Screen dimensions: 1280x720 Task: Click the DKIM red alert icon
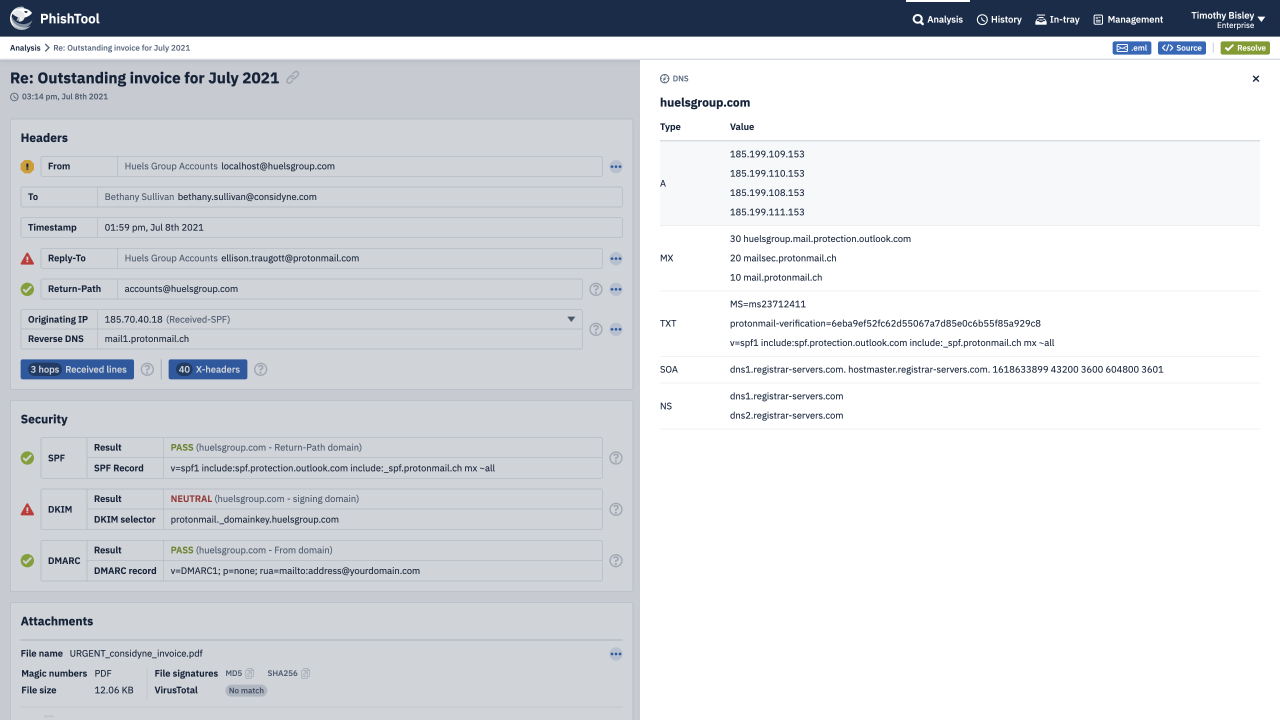pos(27,509)
